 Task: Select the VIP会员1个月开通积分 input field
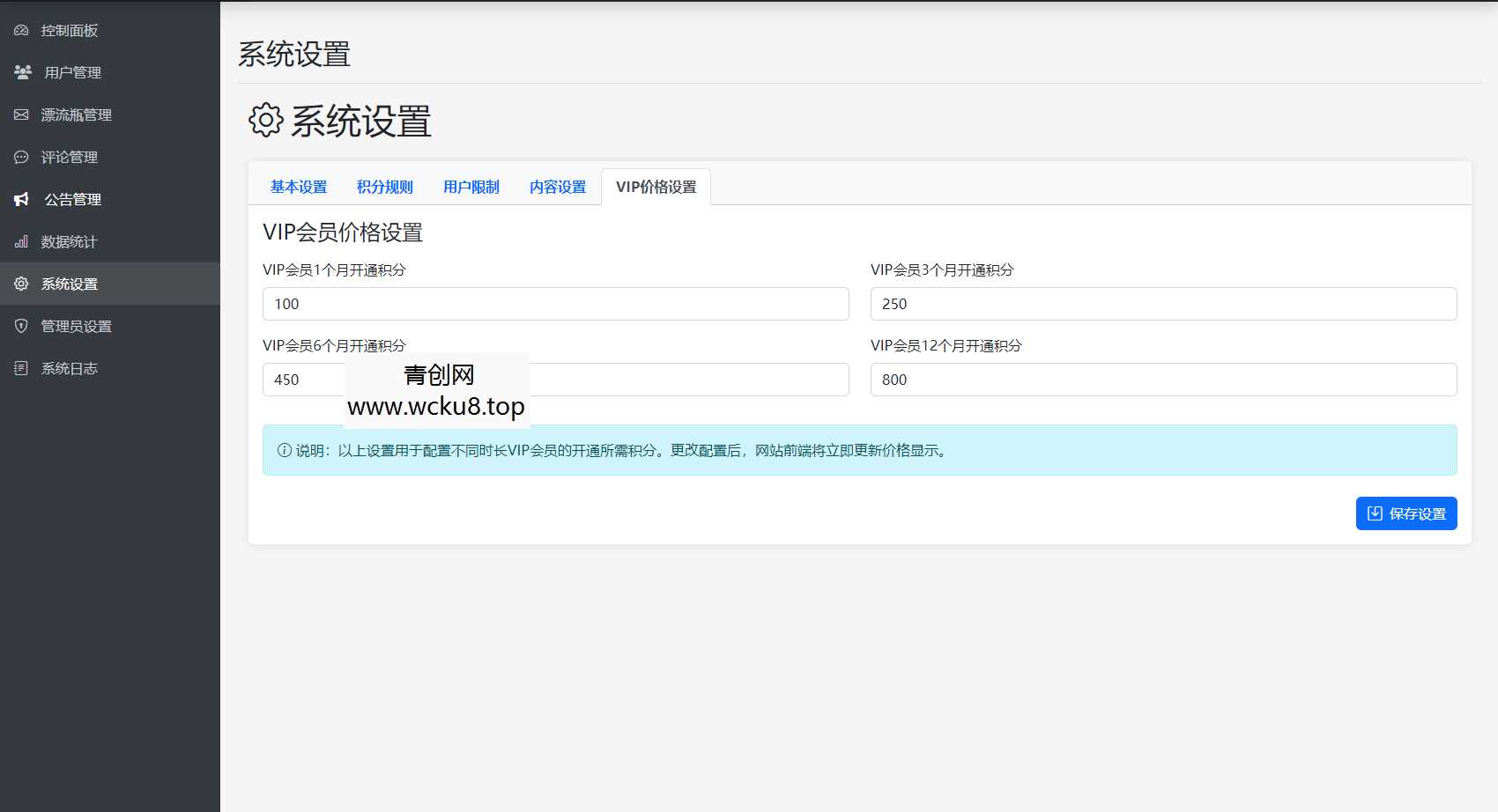[x=555, y=304]
